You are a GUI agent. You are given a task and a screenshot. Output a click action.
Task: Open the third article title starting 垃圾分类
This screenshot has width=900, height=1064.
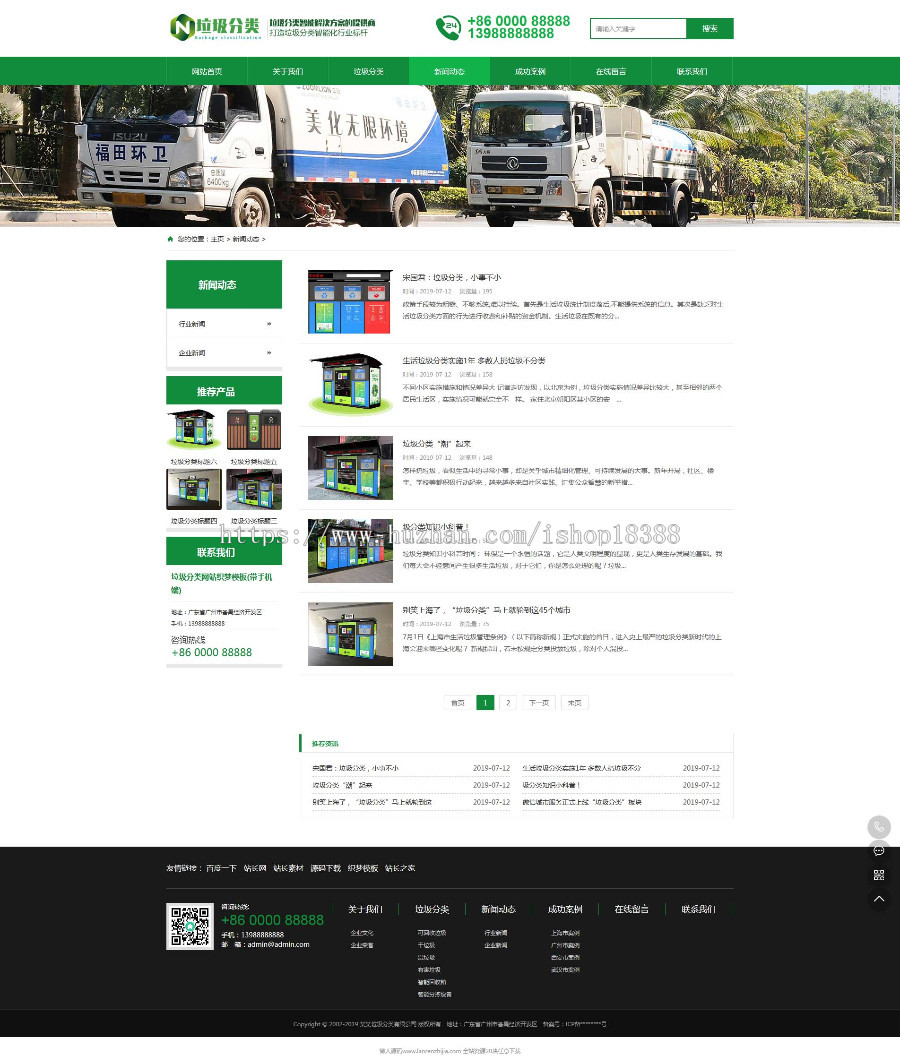436,444
